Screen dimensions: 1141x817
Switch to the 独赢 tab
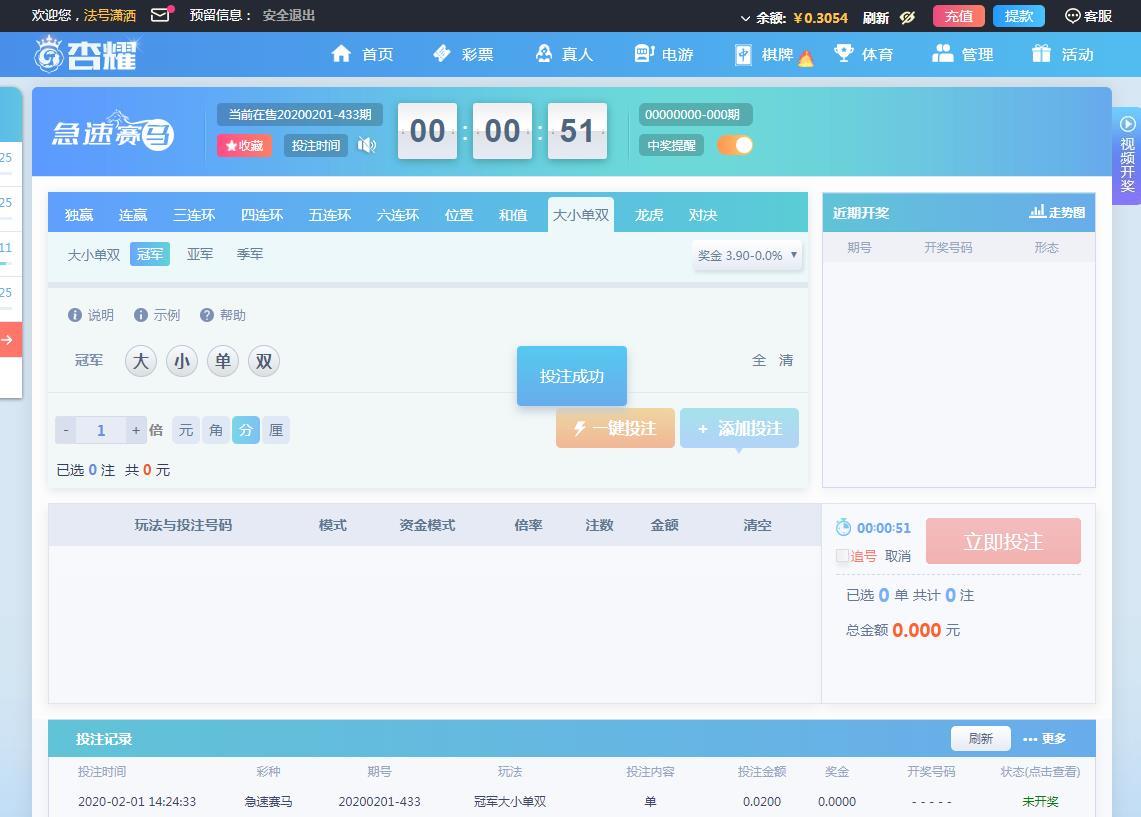click(x=79, y=215)
